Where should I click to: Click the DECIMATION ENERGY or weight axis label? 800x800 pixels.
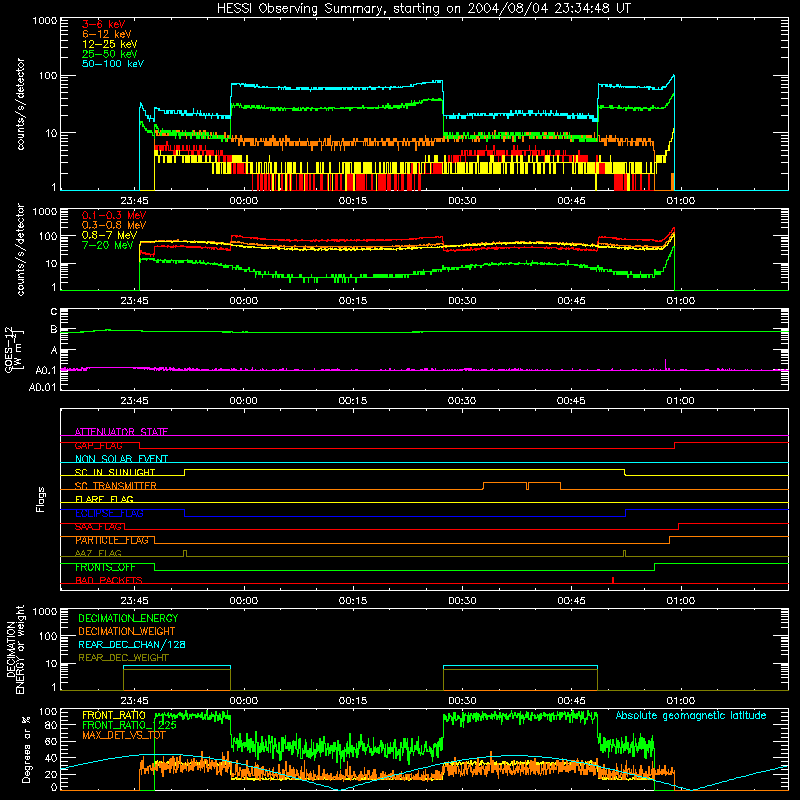point(15,650)
